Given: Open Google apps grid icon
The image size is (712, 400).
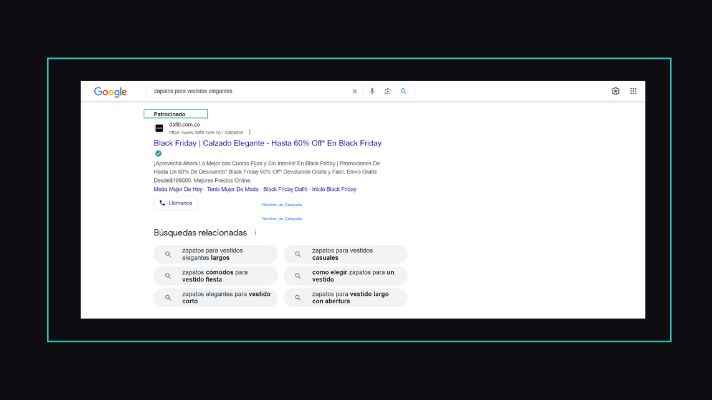Looking at the screenshot, I should click(x=633, y=91).
